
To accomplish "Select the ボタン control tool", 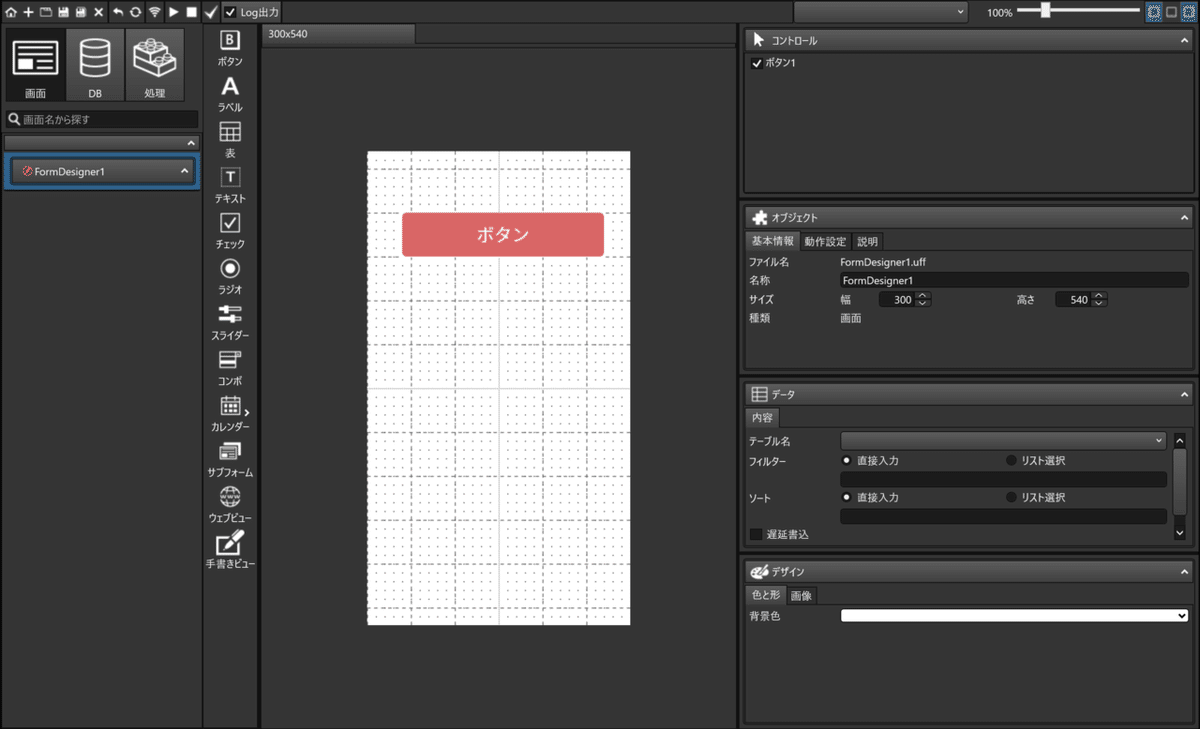I will coord(230,48).
